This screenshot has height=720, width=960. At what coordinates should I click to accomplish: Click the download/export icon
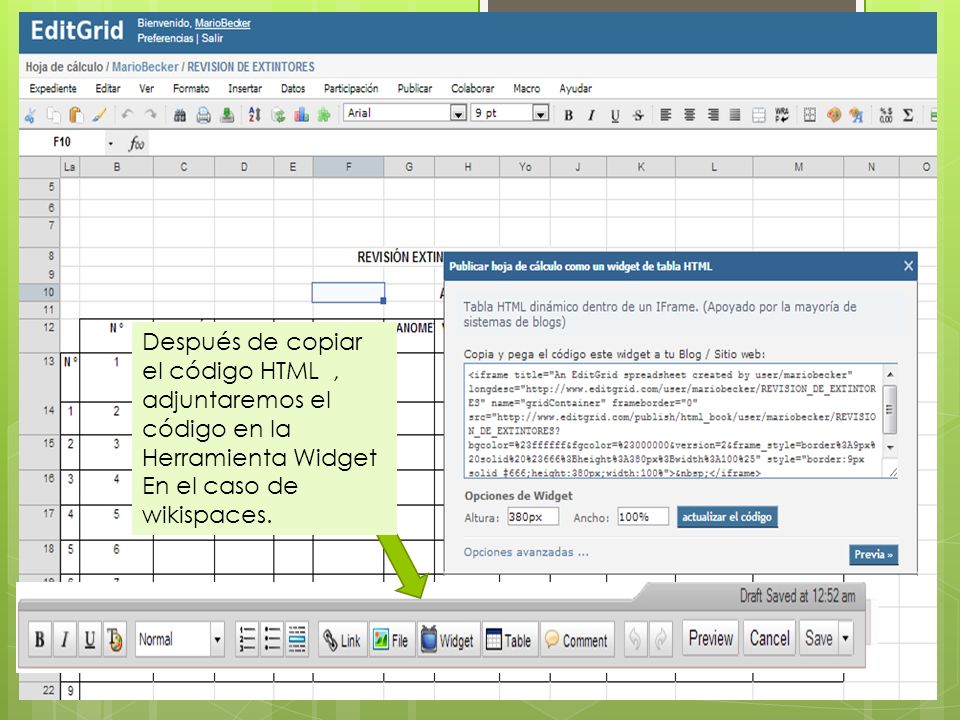pyautogui.click(x=227, y=114)
